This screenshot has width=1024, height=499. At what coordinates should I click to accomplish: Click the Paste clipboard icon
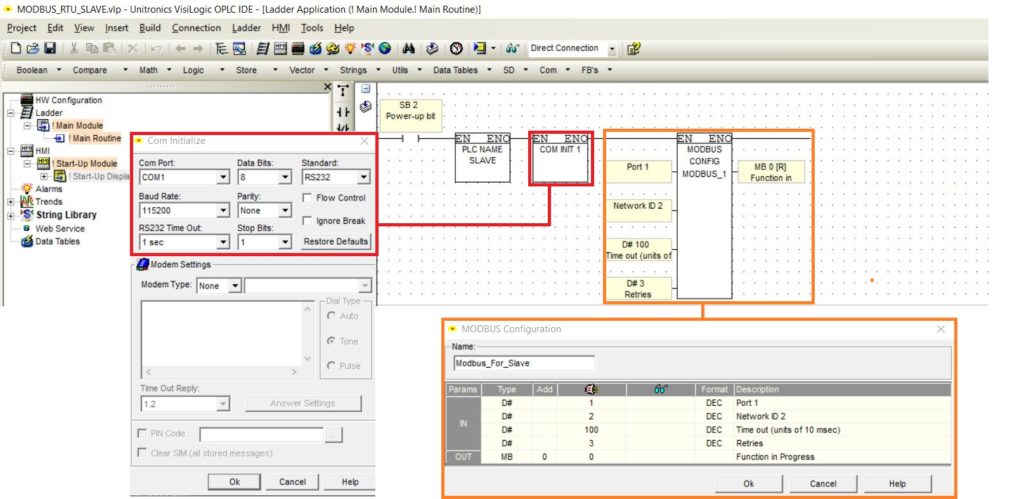[x=108, y=48]
